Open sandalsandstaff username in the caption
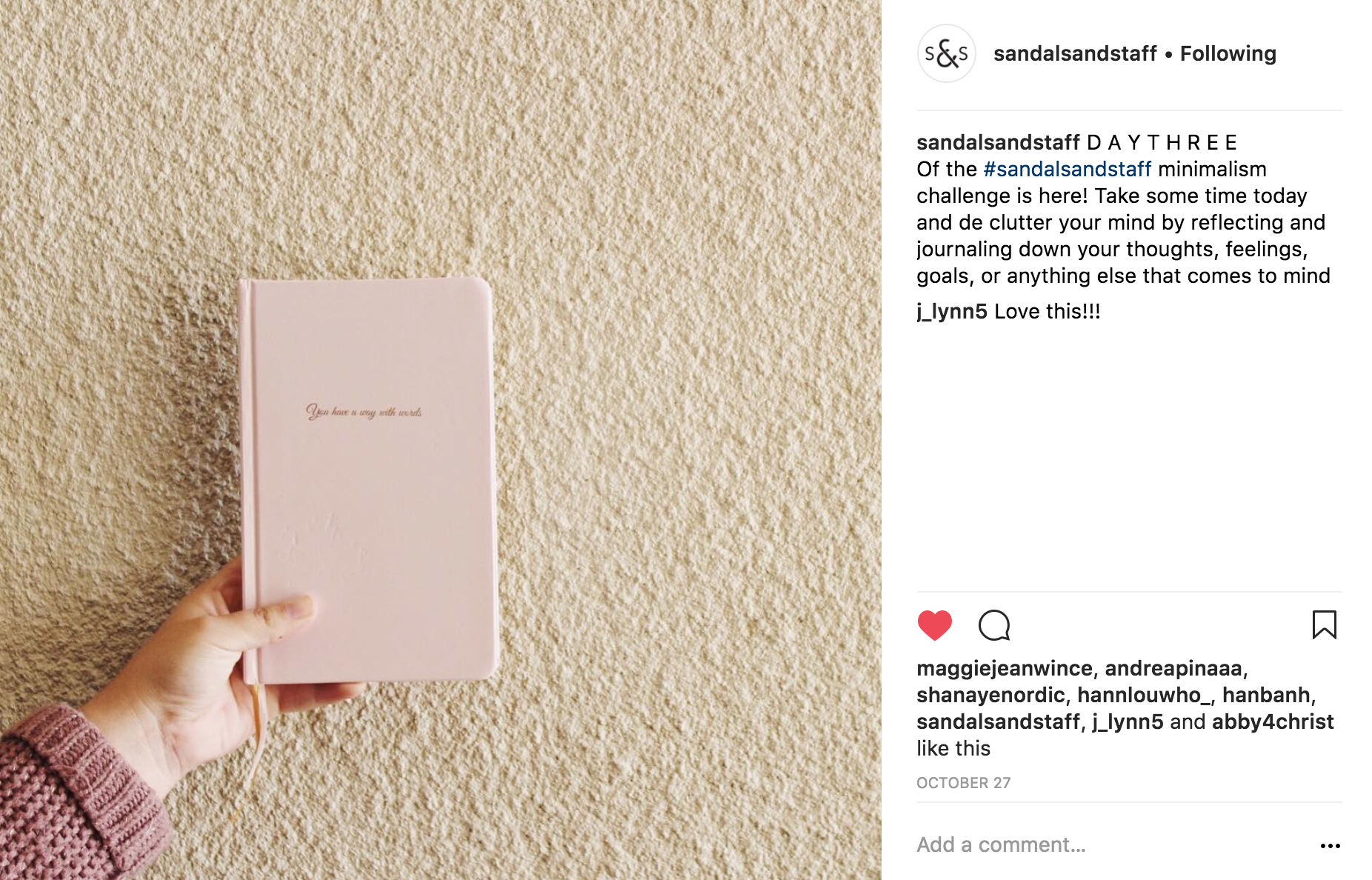The width and height of the screenshot is (1372, 880). pos(998,142)
